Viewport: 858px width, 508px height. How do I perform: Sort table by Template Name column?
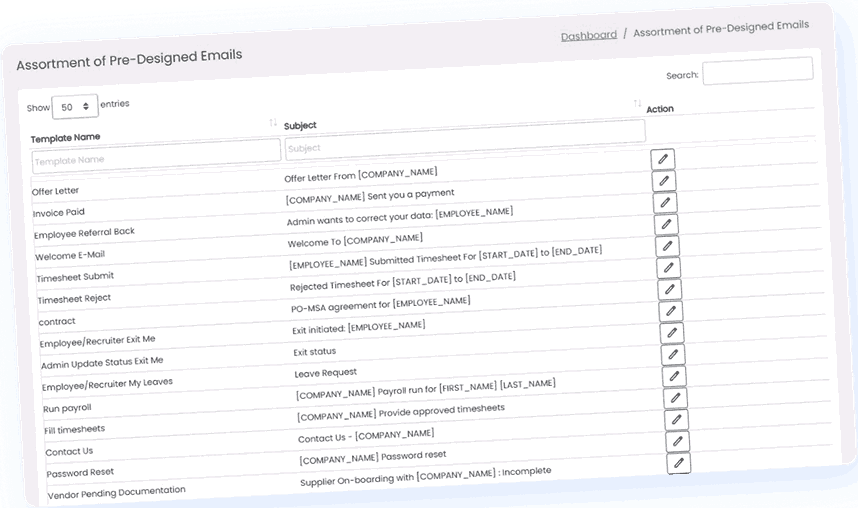[273, 122]
